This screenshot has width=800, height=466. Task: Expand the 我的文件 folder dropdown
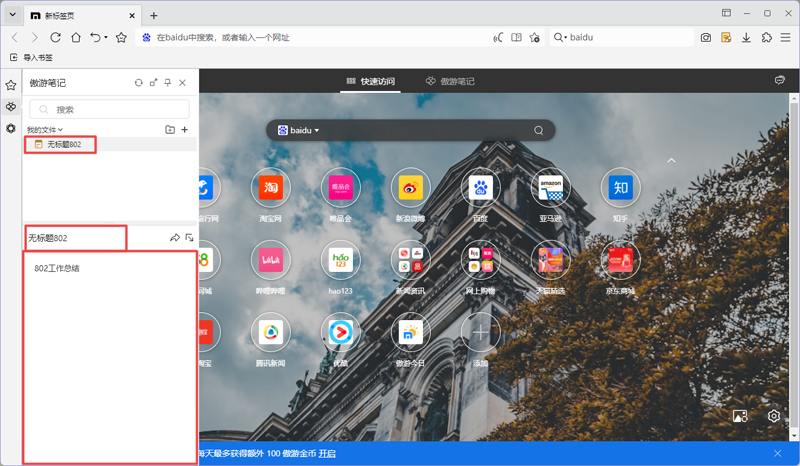[x=45, y=130]
